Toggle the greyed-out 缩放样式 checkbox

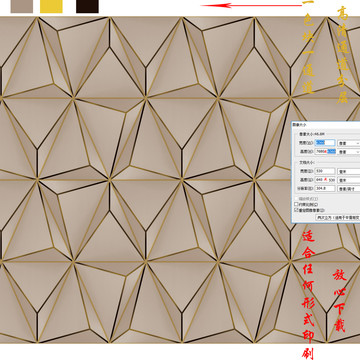tap(296, 199)
